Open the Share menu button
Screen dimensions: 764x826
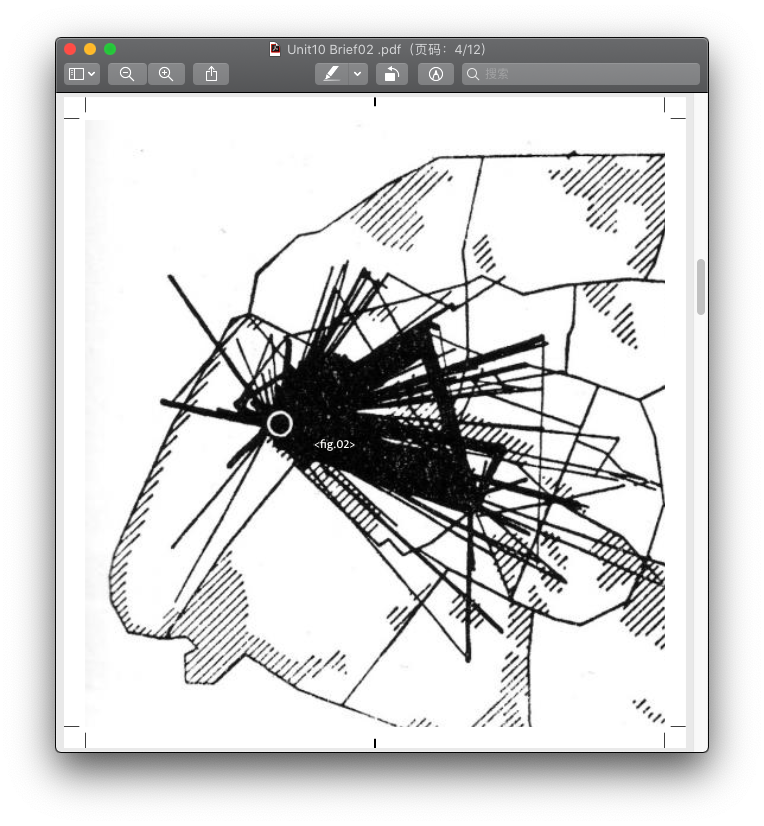tap(211, 74)
